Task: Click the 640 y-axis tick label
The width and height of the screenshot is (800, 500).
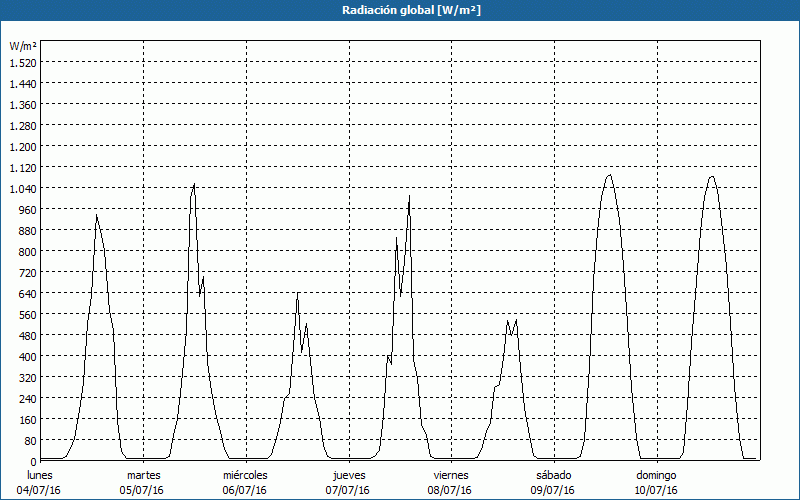Action: tap(26, 293)
